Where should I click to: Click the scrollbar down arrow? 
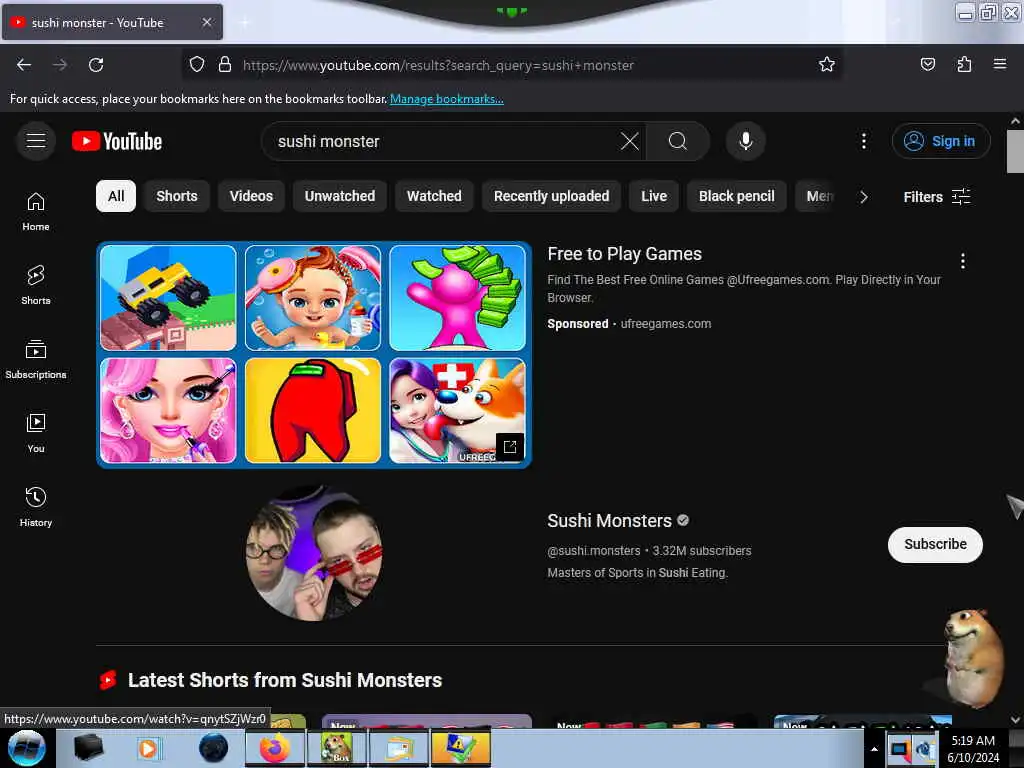tap(1015, 720)
